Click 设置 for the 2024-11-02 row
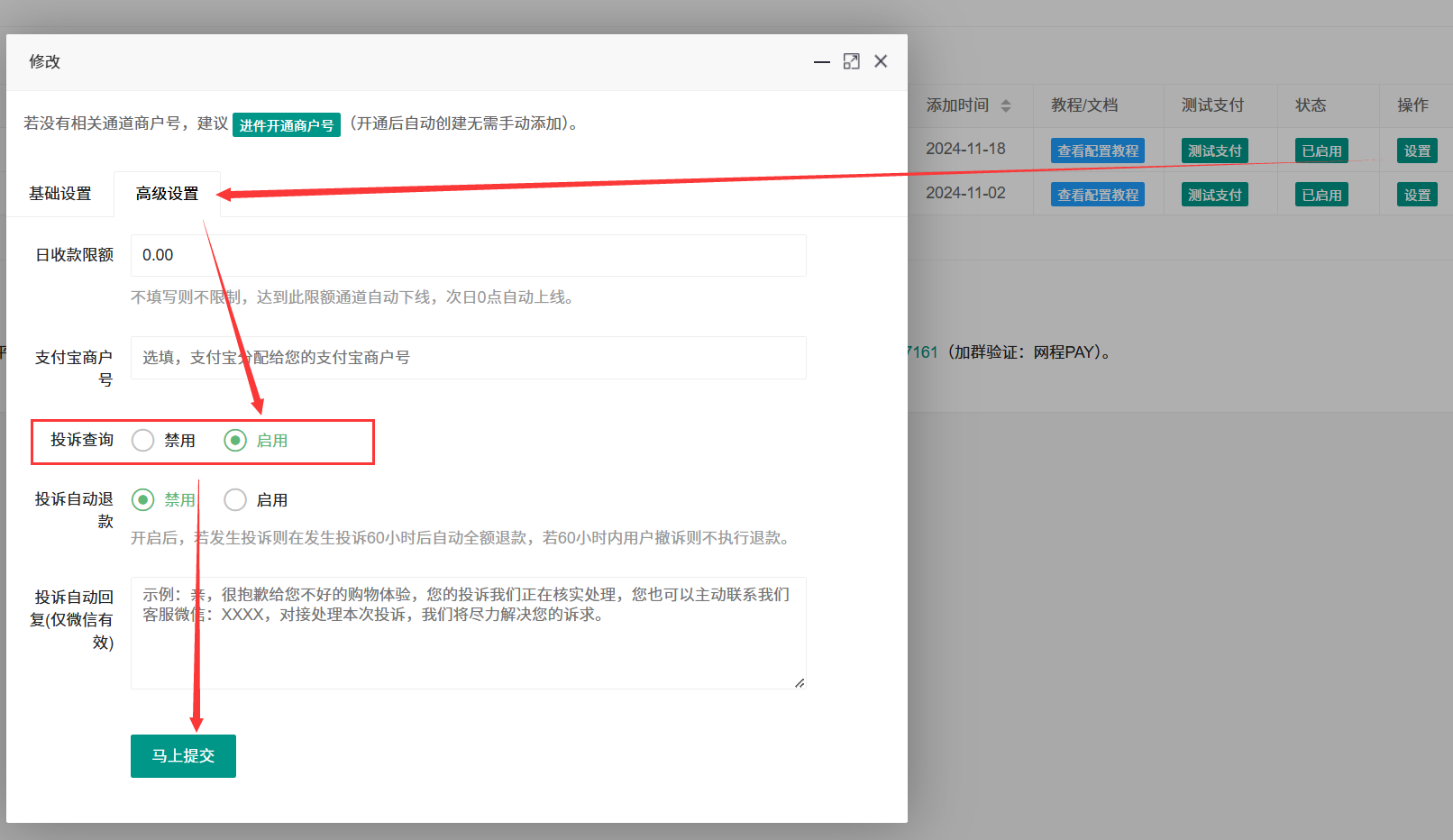 (x=1416, y=196)
